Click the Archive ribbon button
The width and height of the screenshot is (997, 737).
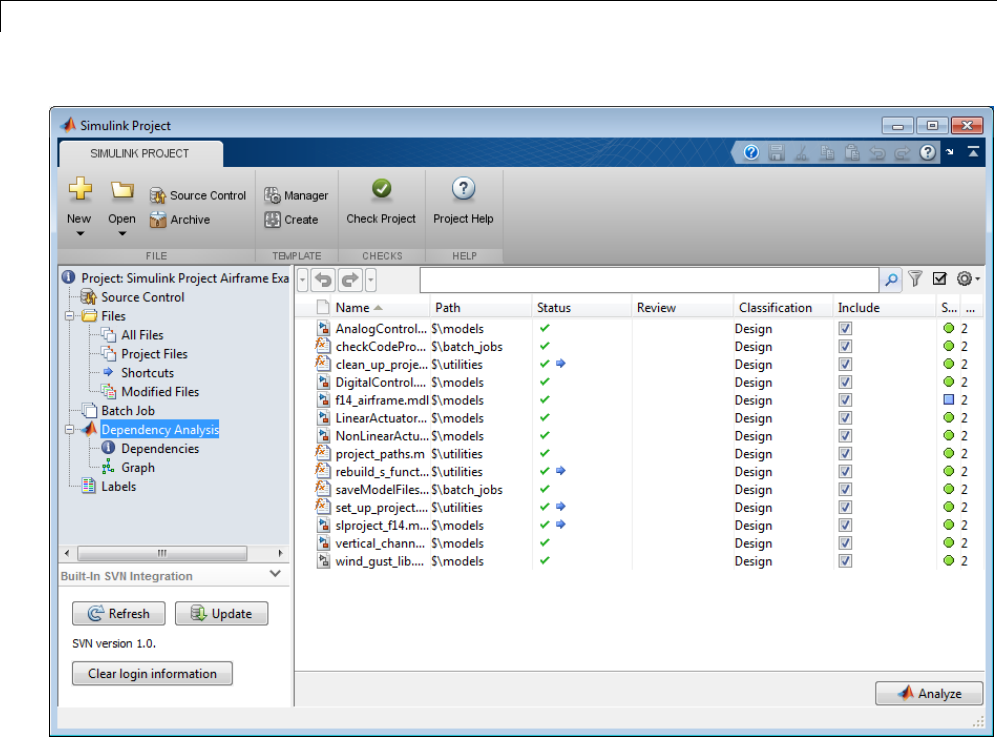click(x=180, y=219)
